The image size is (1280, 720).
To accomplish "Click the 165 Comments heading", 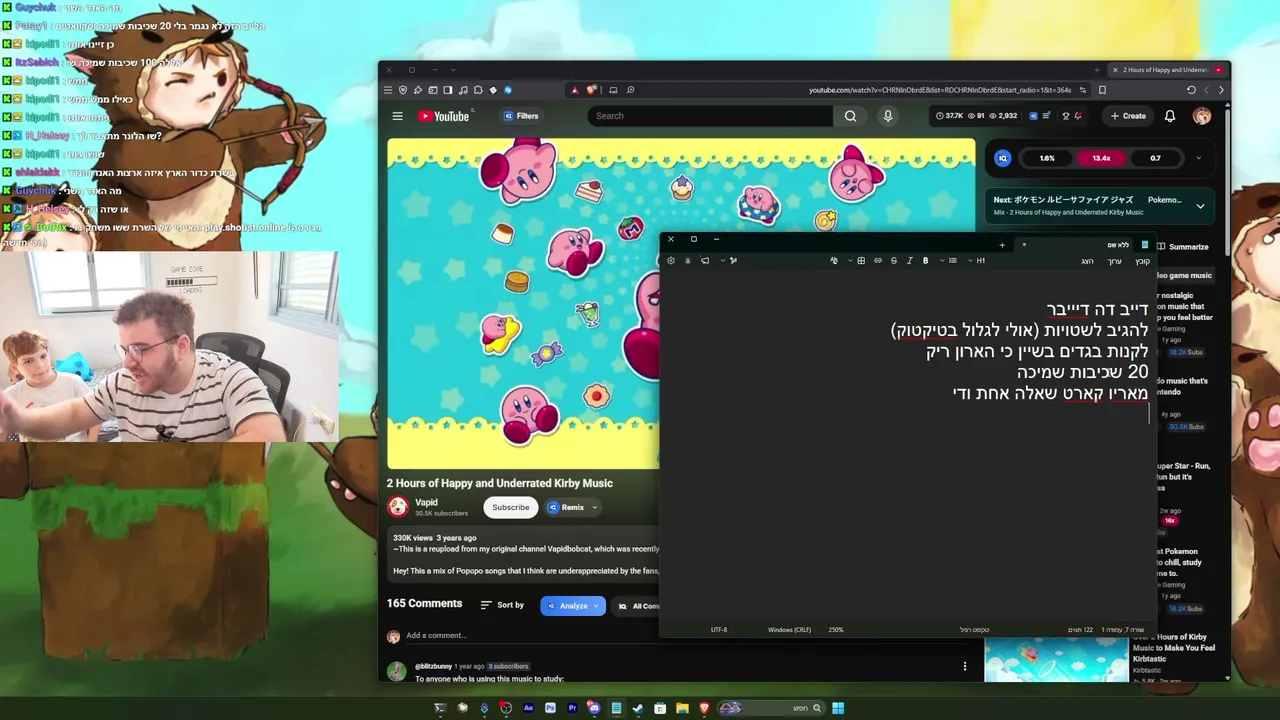I will click(424, 604).
